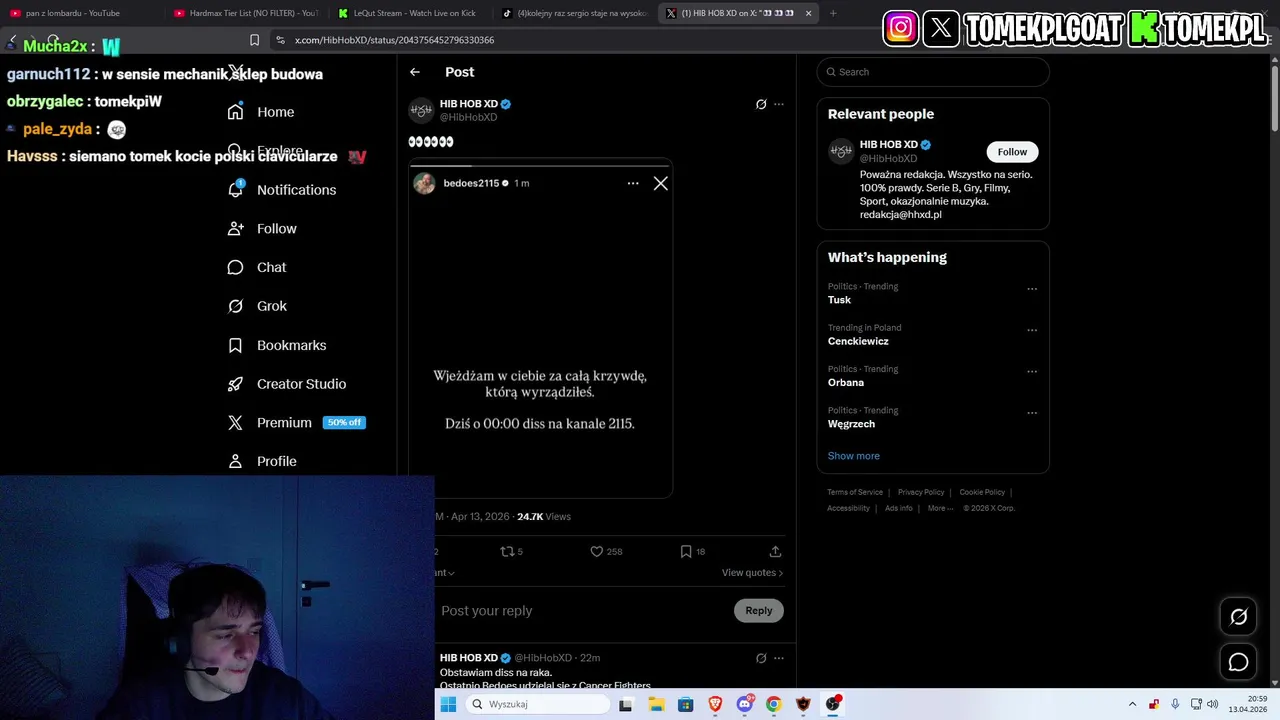The height and width of the screenshot is (720, 1280).
Task: Open more options for Węgrzech trend
Action: (x=1032, y=413)
